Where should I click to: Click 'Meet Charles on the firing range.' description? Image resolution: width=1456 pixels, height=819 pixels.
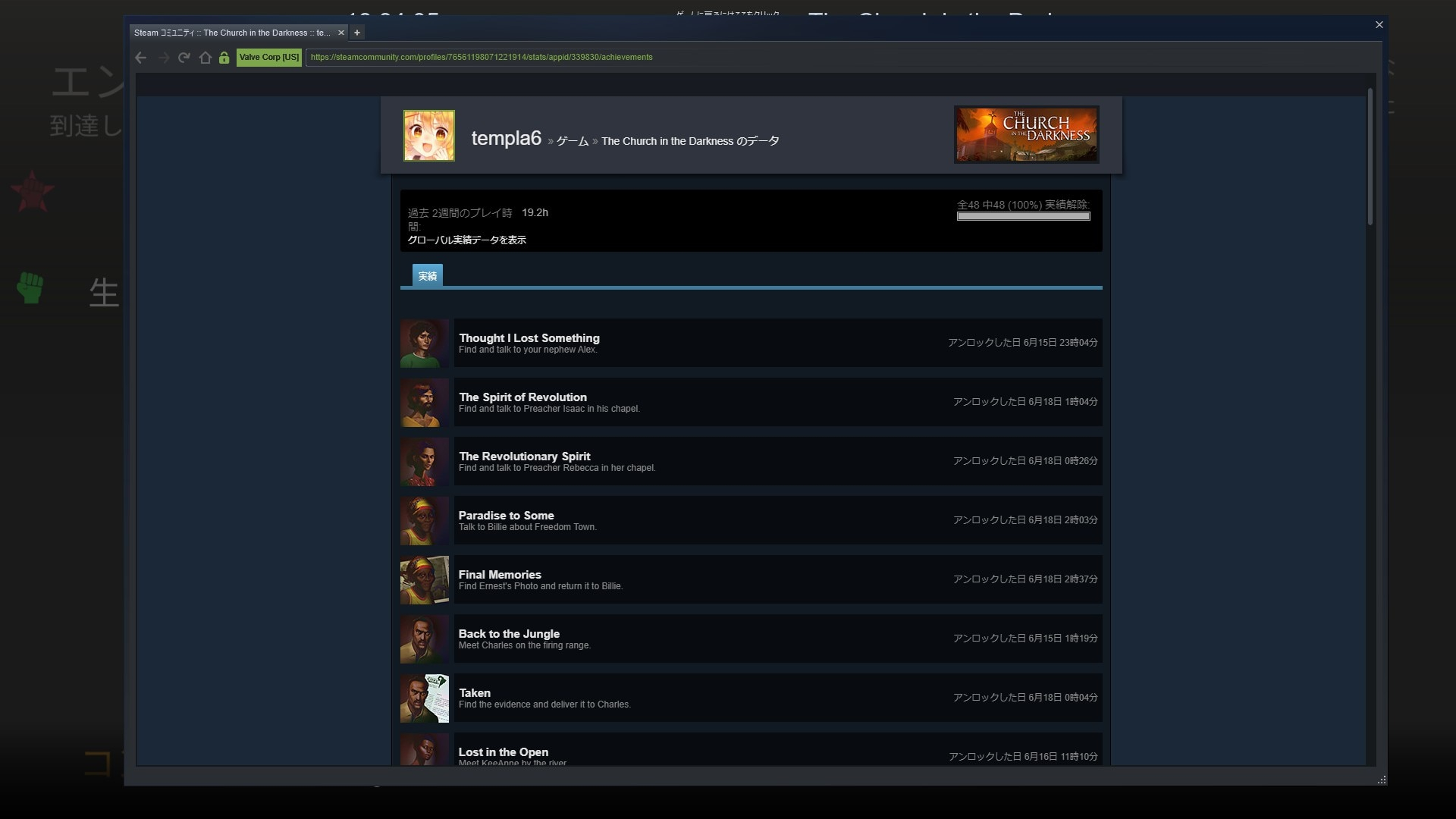524,645
